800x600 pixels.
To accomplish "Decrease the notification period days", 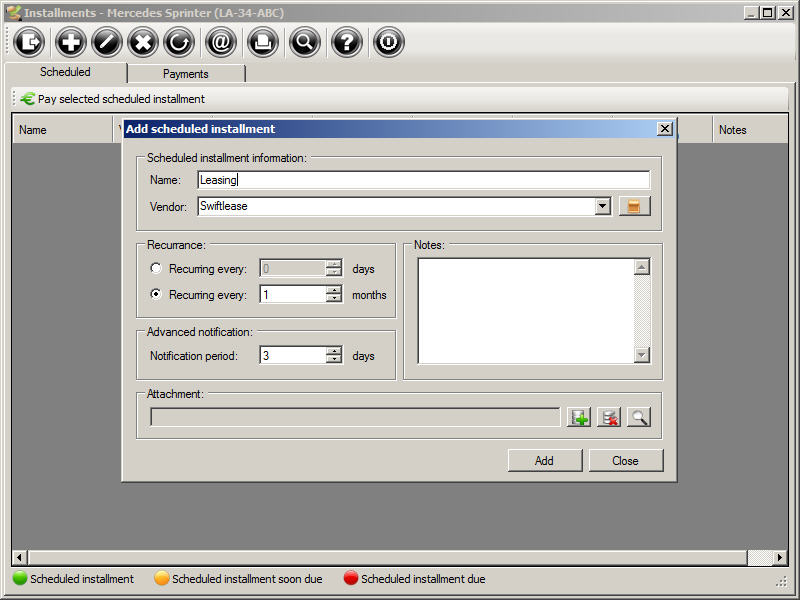I will (334, 360).
